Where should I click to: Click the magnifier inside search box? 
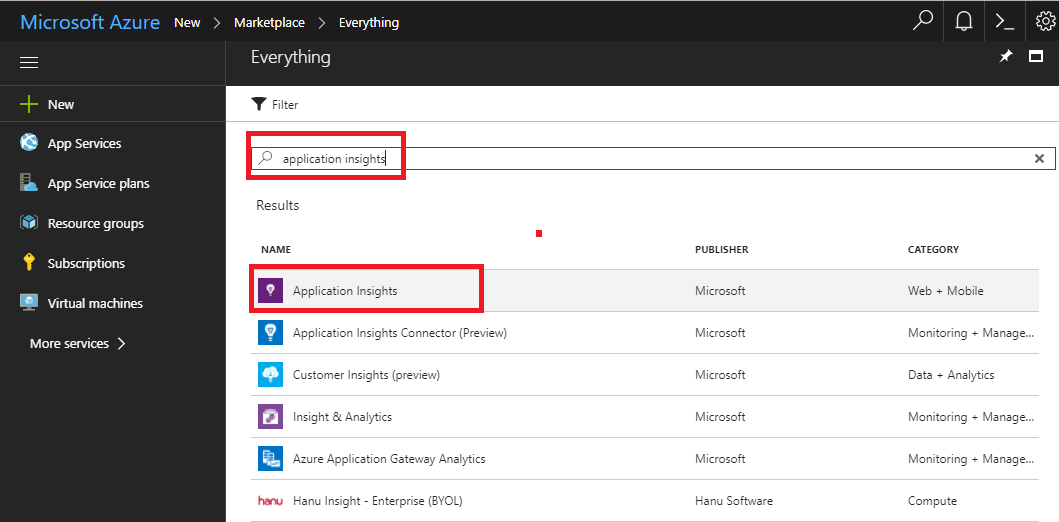pyautogui.click(x=265, y=159)
